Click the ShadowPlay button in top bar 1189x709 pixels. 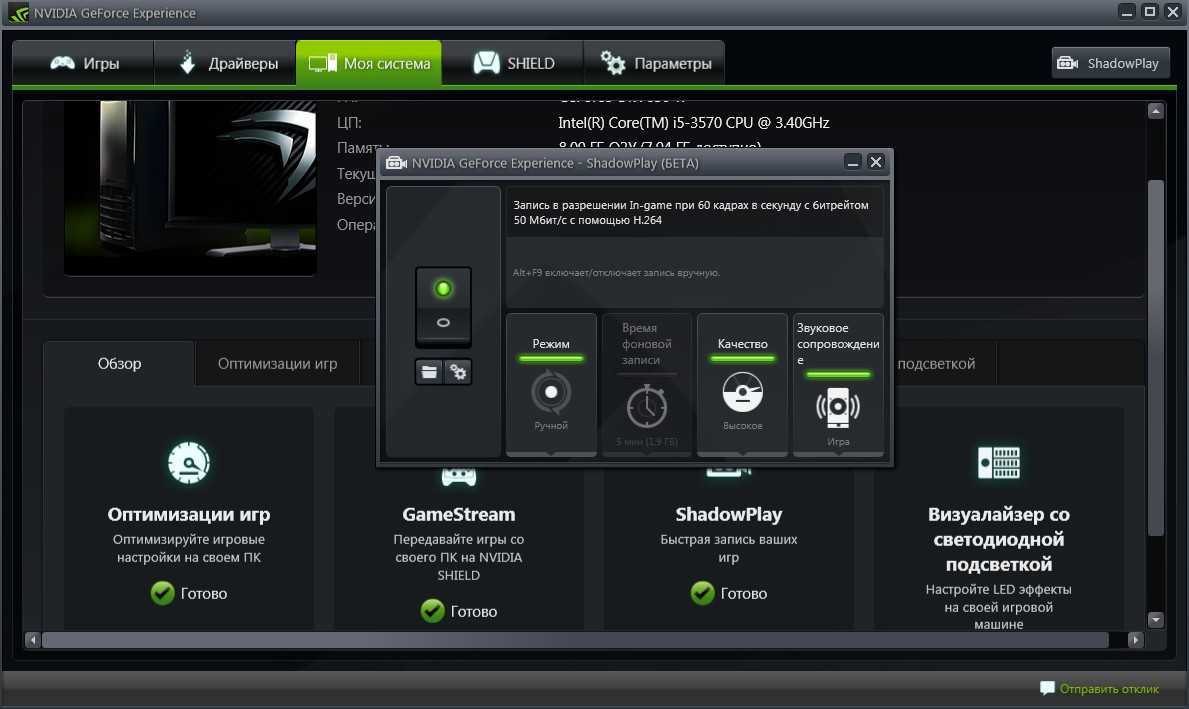pyautogui.click(x=1110, y=63)
